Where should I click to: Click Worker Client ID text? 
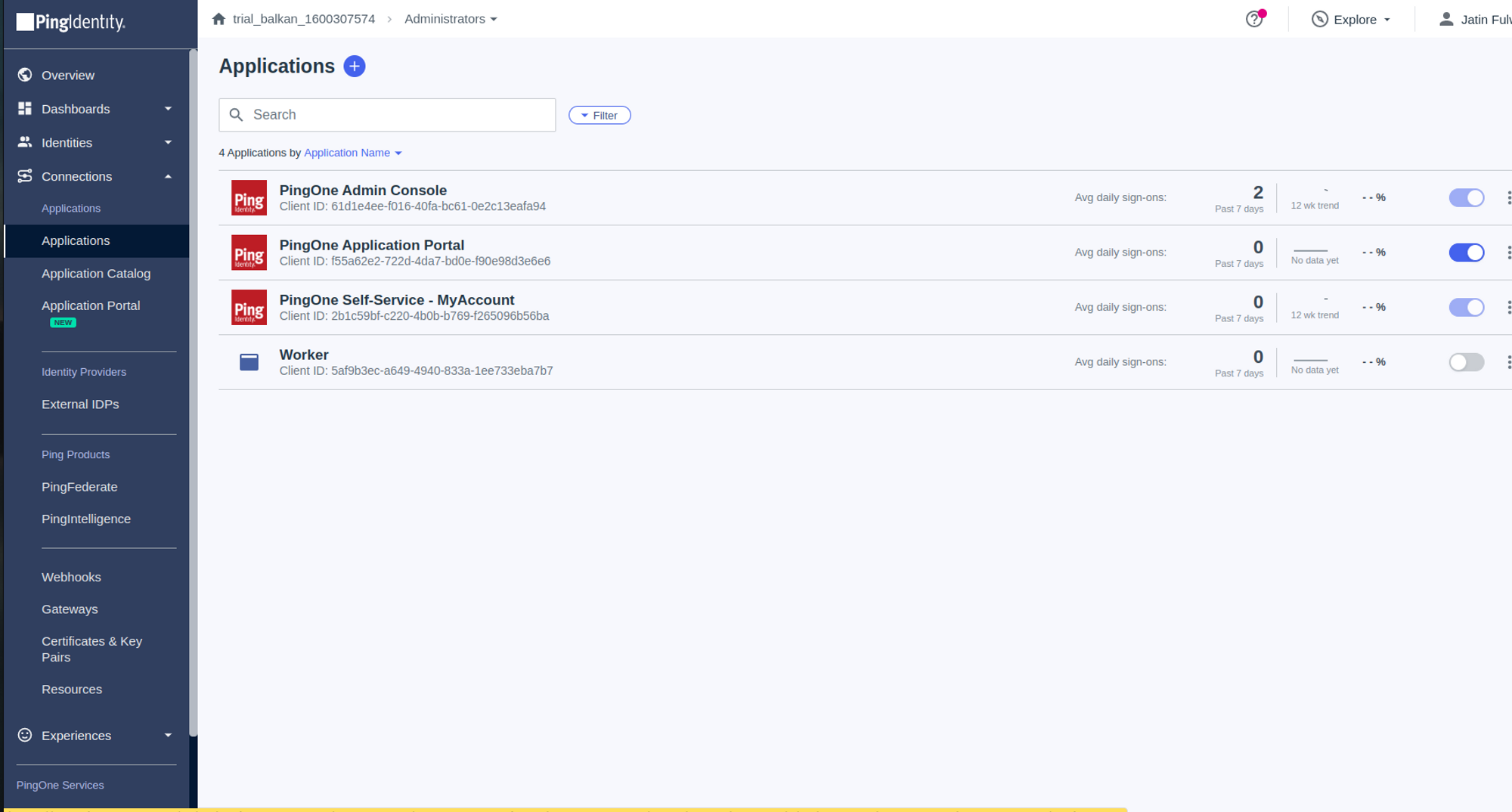pyautogui.click(x=416, y=370)
